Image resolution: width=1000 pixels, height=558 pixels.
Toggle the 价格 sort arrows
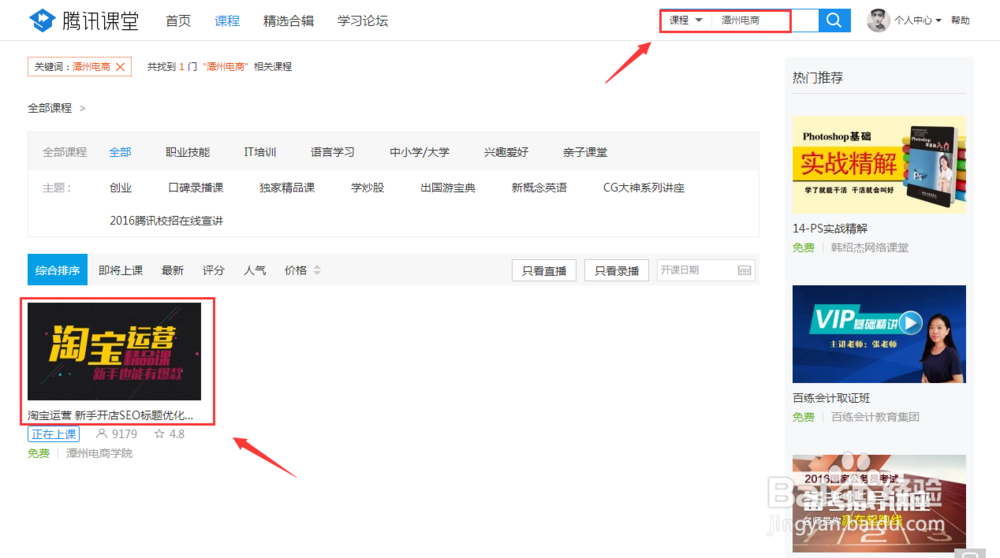[x=317, y=270]
